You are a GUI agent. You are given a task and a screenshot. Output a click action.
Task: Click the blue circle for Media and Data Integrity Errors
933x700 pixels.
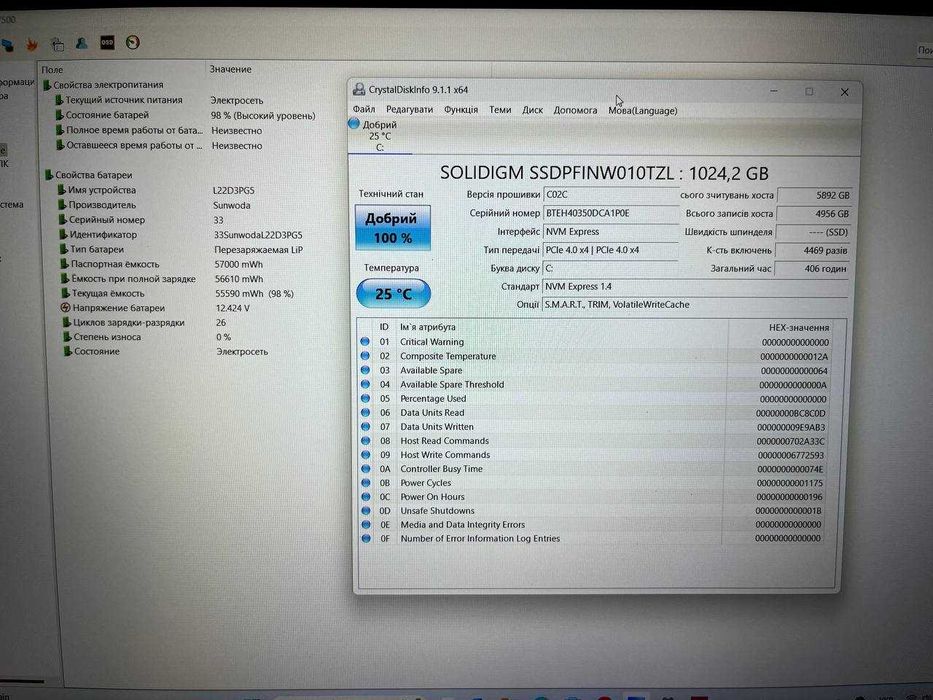[366, 524]
